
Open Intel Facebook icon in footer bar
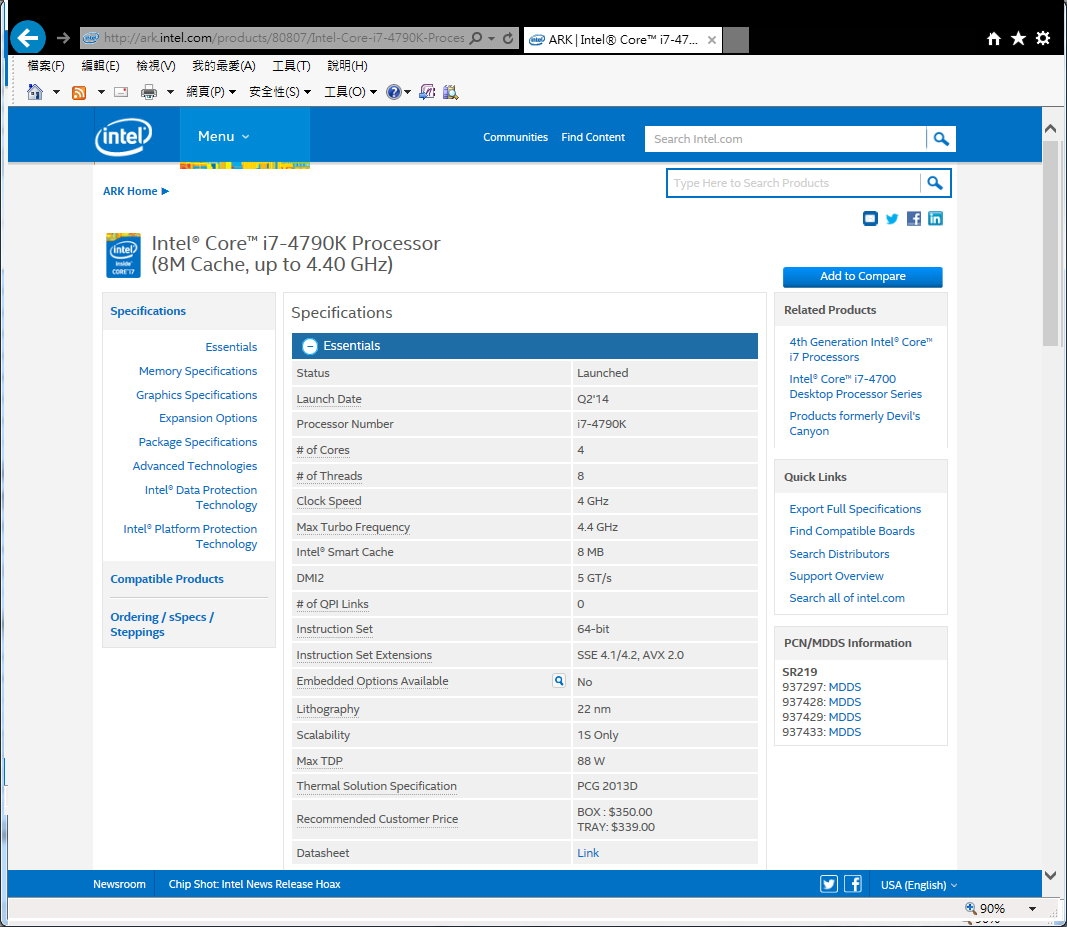(x=853, y=884)
